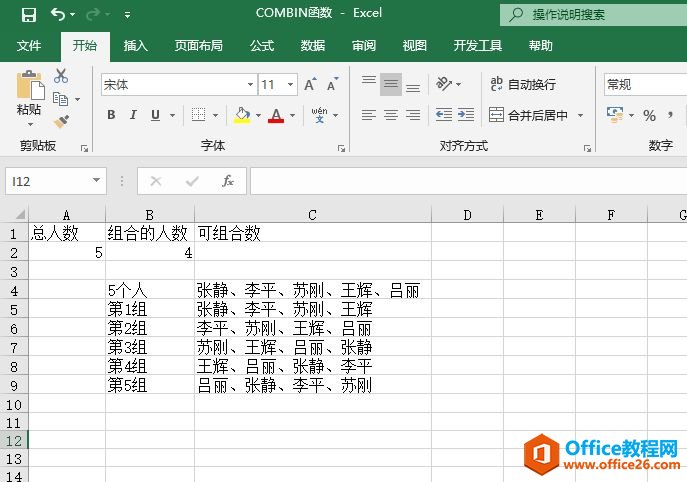The image size is (687, 482).
Task: Toggle Wrap Text (自动换行)
Action: (x=522, y=85)
